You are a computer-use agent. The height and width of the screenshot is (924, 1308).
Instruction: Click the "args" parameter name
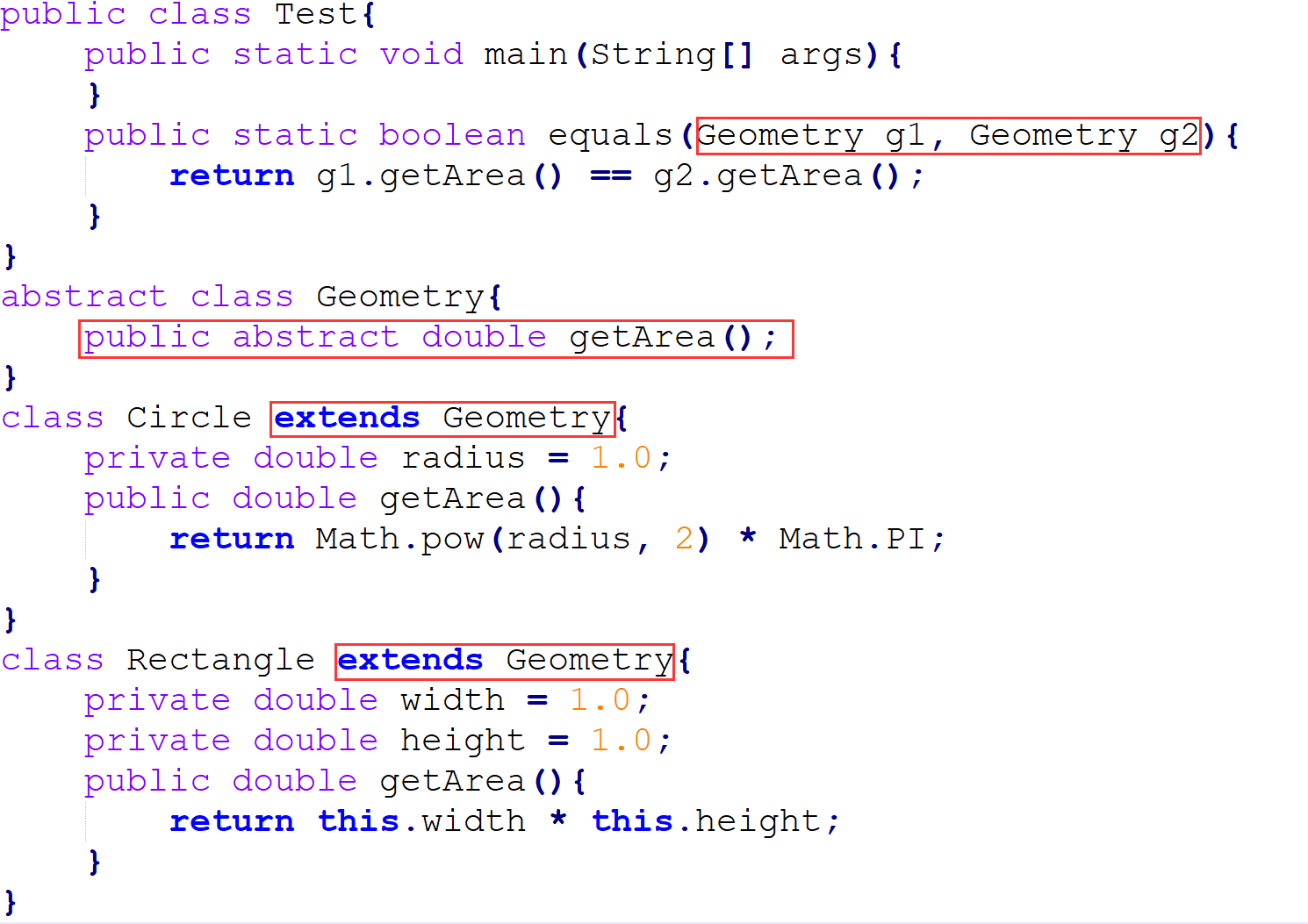822,56
